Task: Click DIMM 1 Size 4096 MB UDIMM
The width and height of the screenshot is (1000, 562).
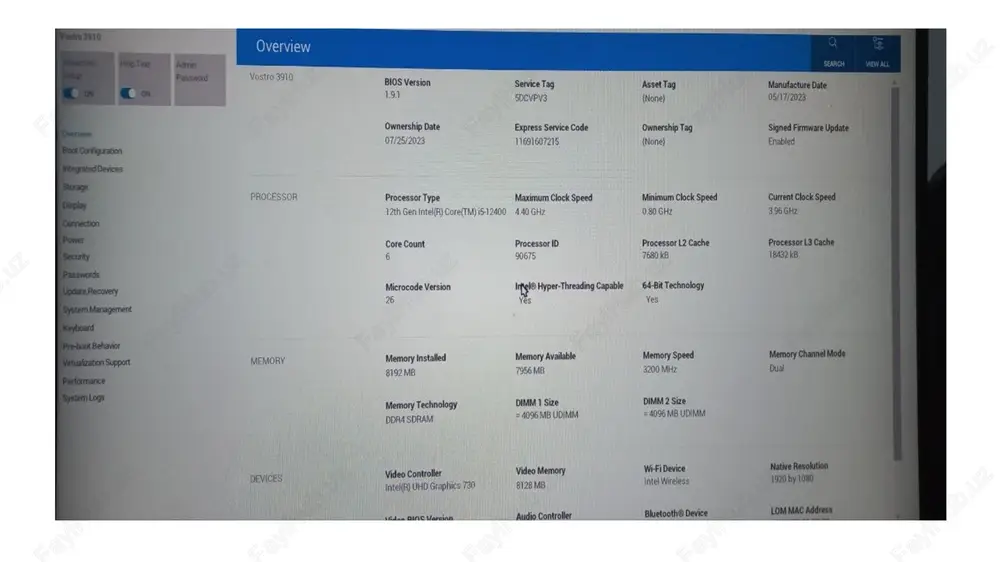Action: click(x=547, y=415)
